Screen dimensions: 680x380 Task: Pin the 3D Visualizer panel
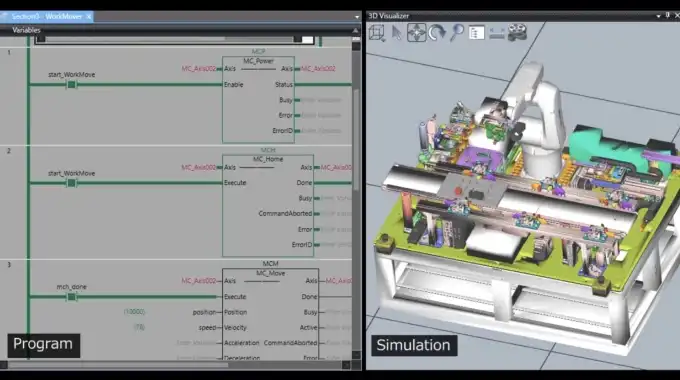coord(667,16)
